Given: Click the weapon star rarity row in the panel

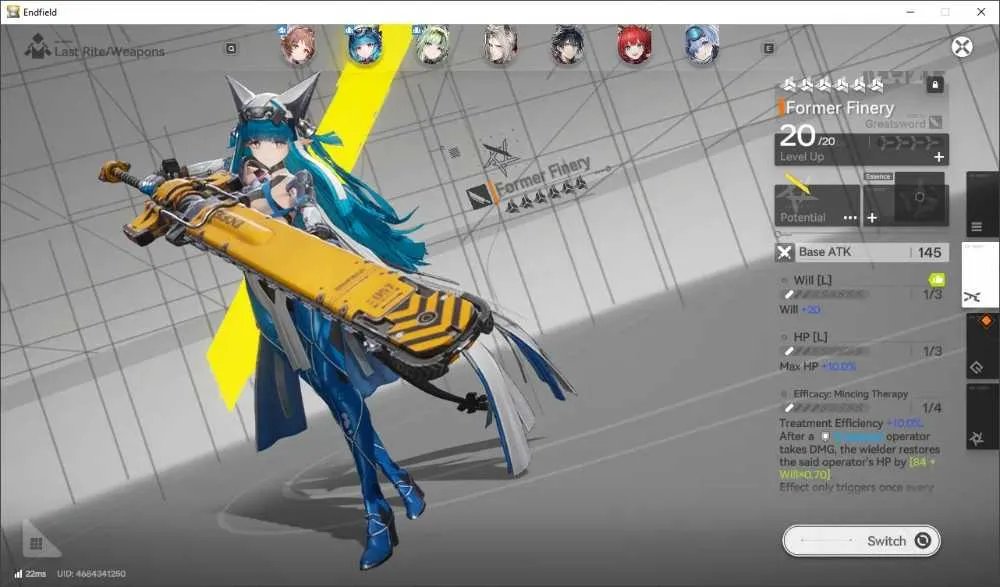Looking at the screenshot, I should [x=832, y=84].
